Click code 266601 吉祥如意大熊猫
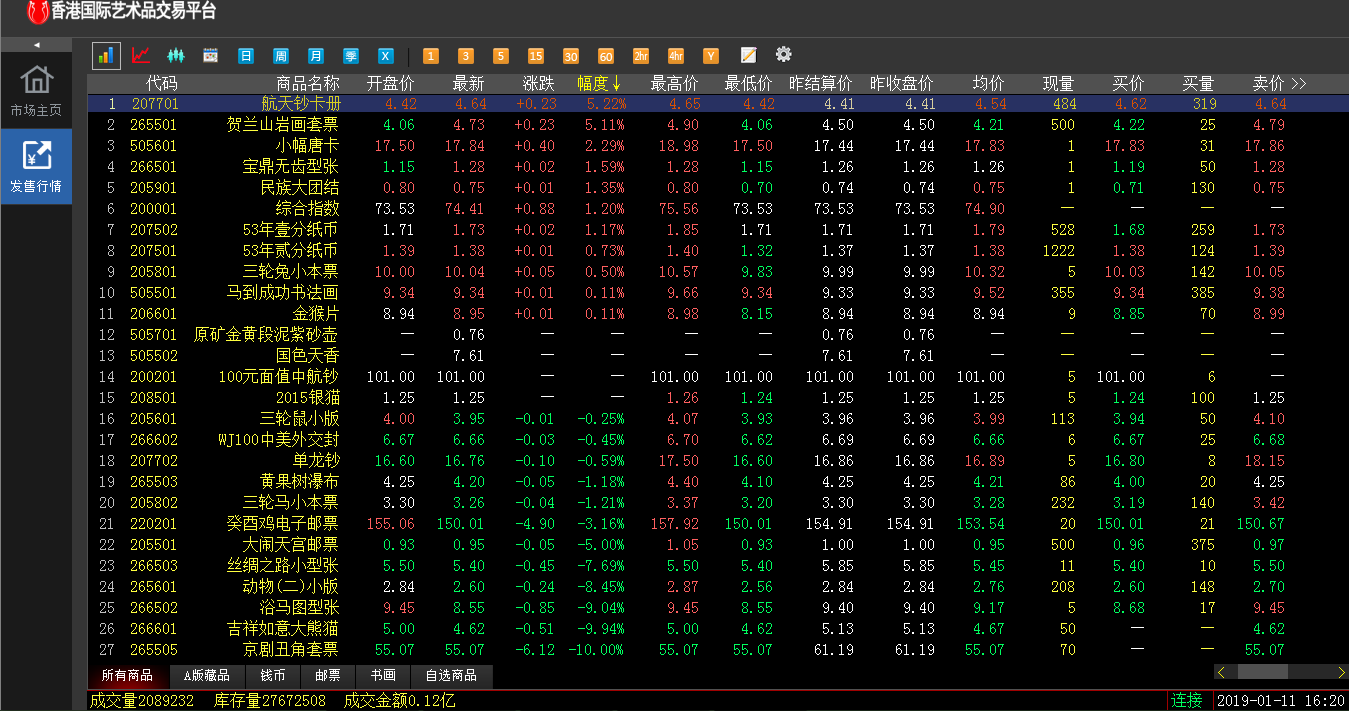The width and height of the screenshot is (1349, 711). (153, 629)
